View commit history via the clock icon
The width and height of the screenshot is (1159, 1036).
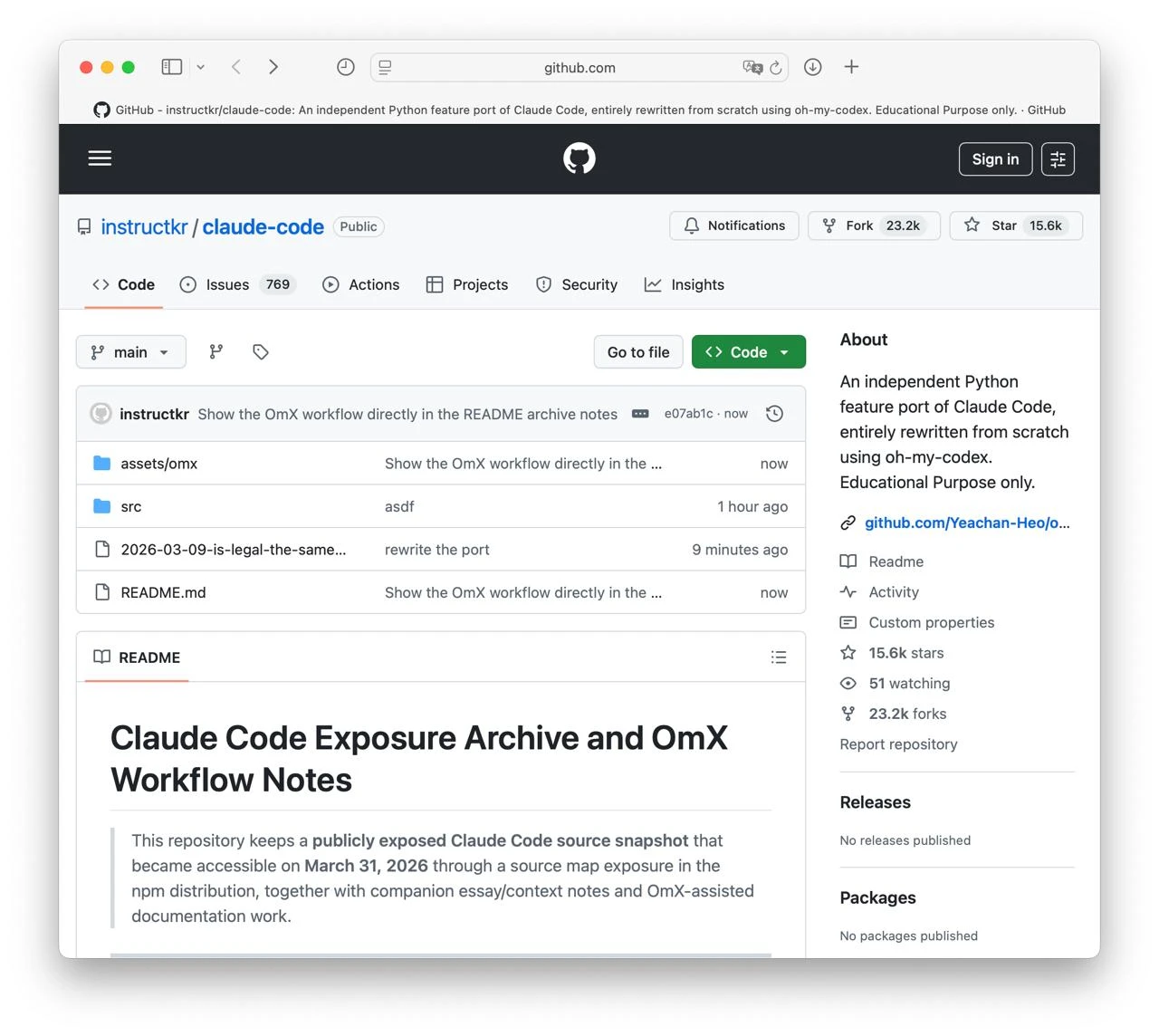coord(774,414)
